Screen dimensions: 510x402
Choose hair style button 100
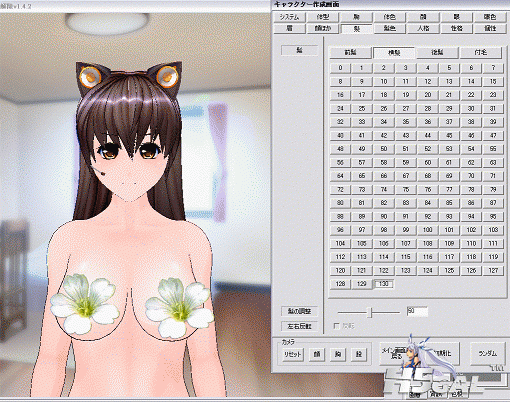pyautogui.click(x=427, y=230)
